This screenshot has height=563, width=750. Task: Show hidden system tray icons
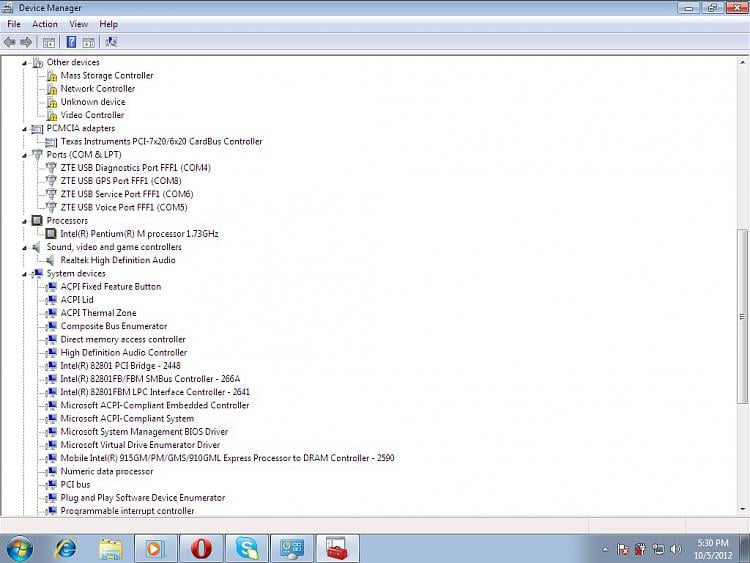pyautogui.click(x=605, y=550)
